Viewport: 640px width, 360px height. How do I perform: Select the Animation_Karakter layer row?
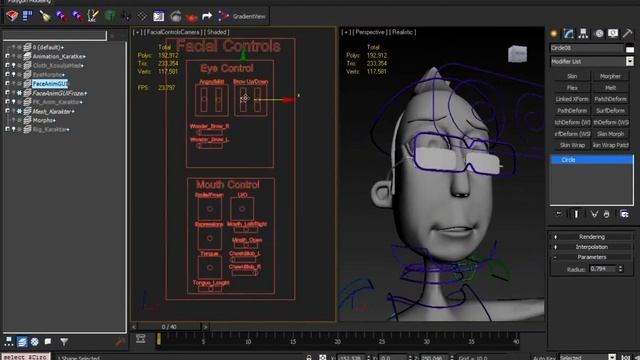[x=59, y=56]
